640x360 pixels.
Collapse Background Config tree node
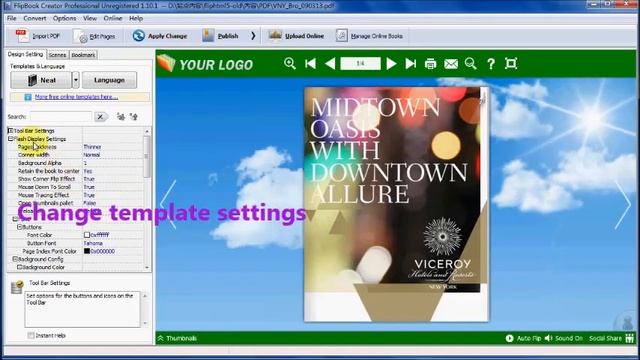click(x=15, y=259)
